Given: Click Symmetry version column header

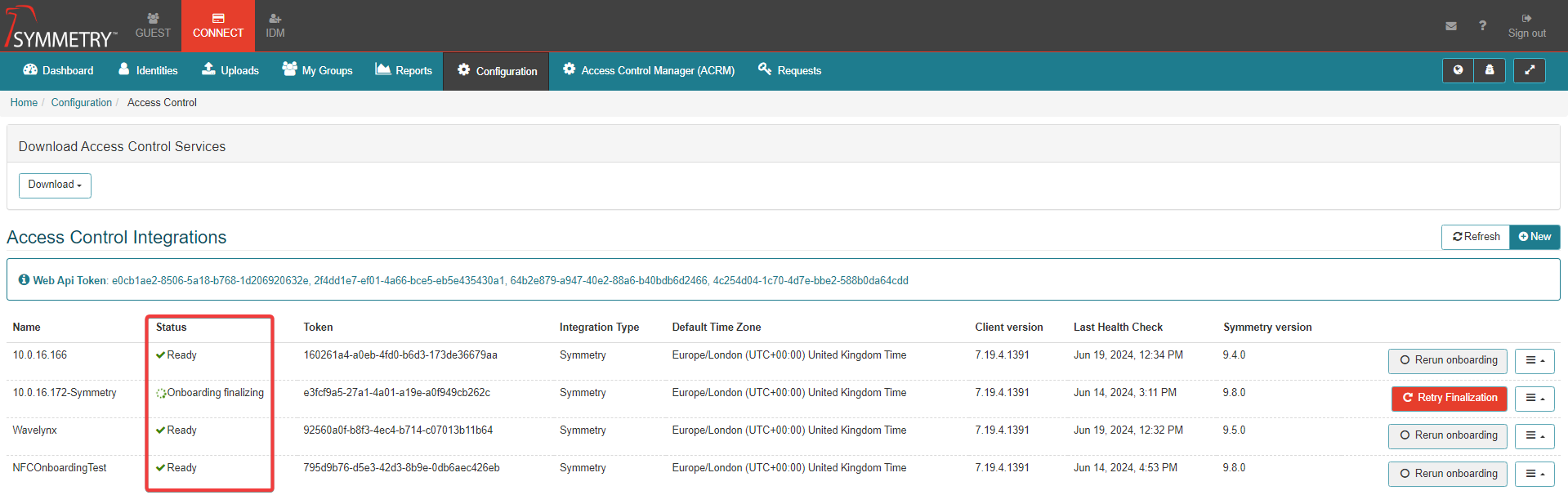Looking at the screenshot, I should 1267,327.
